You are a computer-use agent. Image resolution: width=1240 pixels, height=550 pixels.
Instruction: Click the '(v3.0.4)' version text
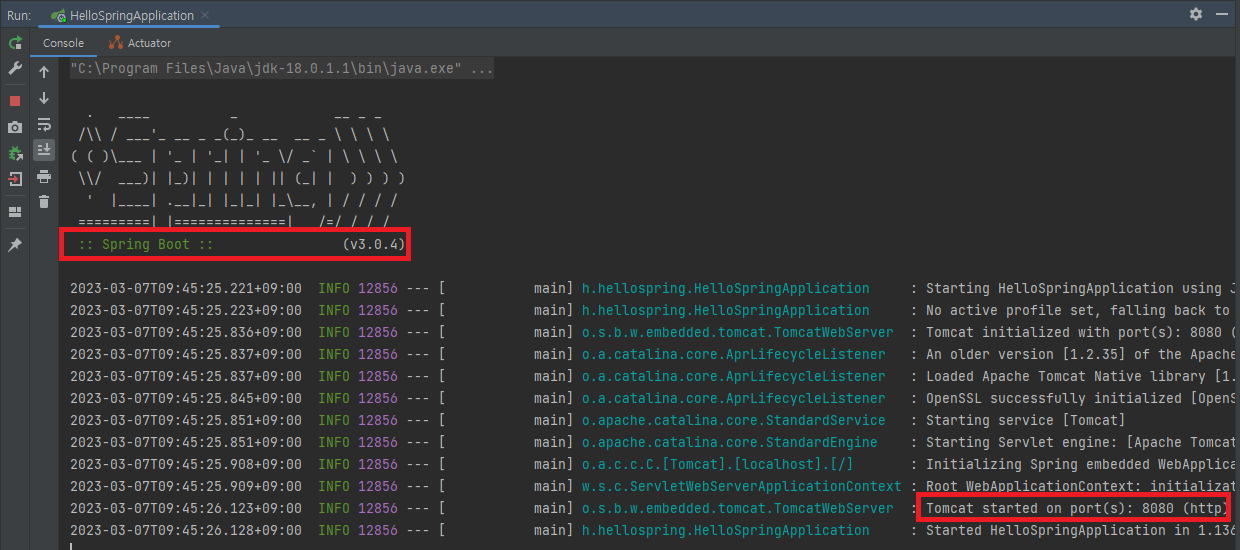373,244
